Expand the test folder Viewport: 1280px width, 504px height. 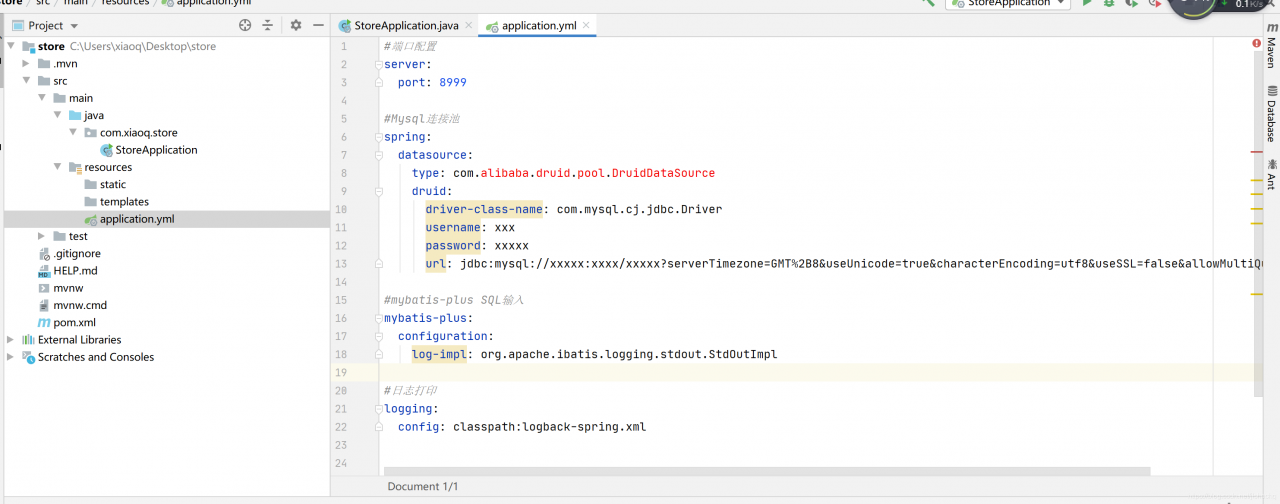click(x=41, y=236)
